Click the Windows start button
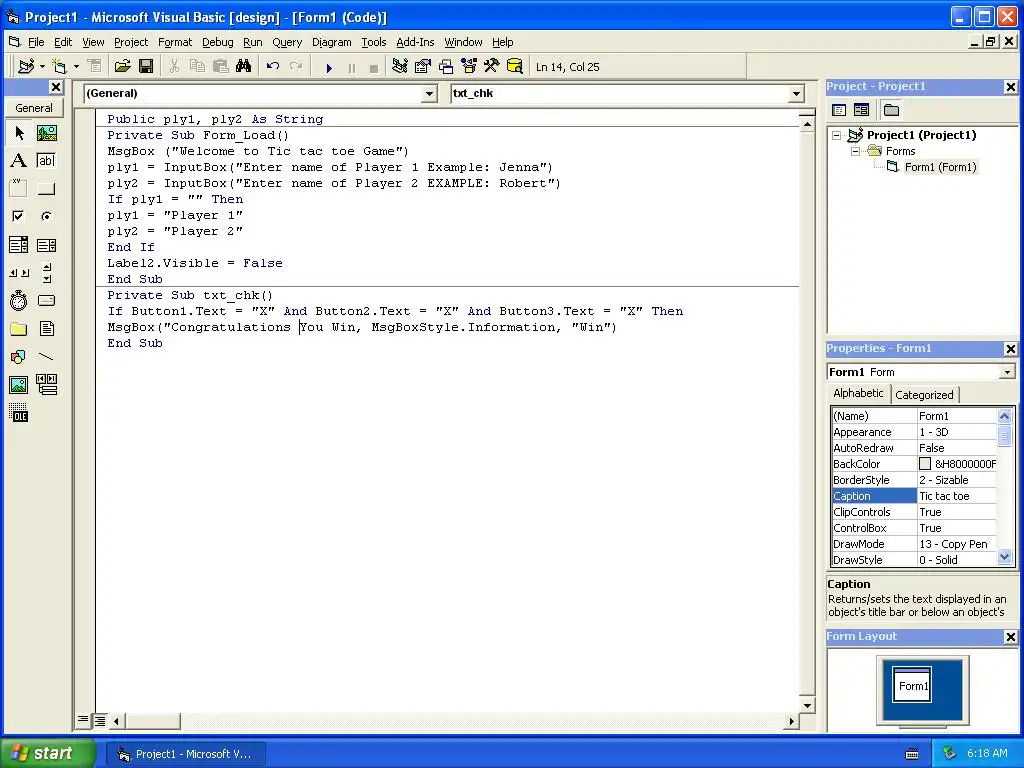 point(48,753)
